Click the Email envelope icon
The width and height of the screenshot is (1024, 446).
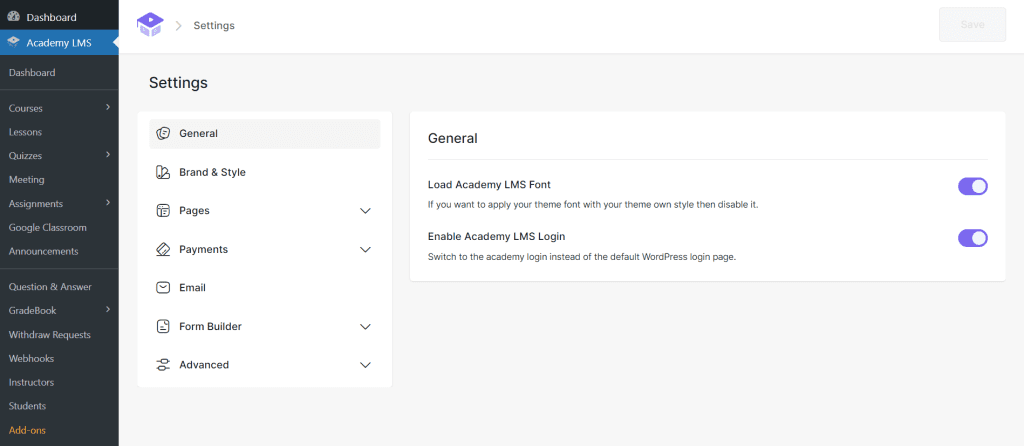point(163,287)
